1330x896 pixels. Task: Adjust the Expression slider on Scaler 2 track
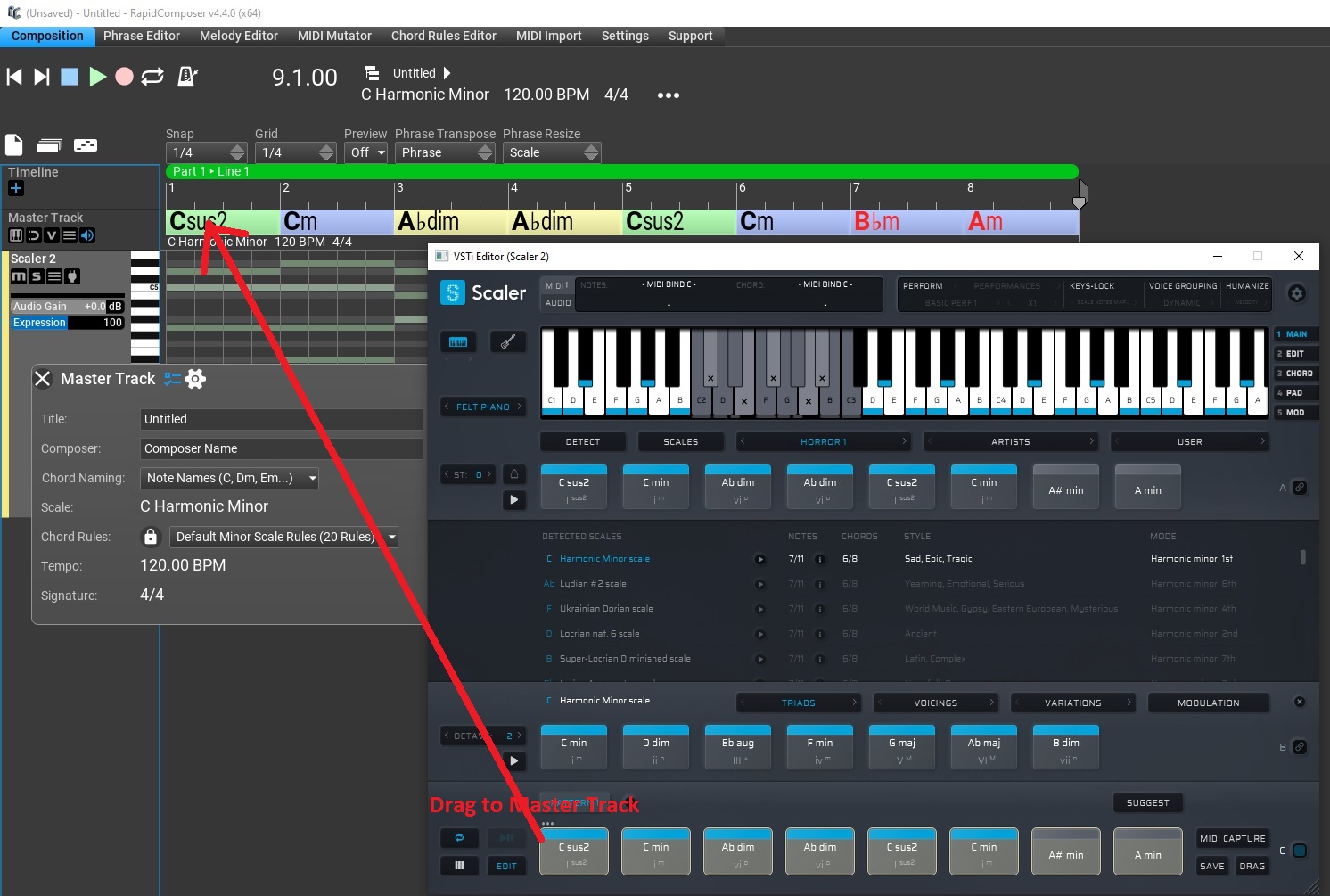click(68, 323)
